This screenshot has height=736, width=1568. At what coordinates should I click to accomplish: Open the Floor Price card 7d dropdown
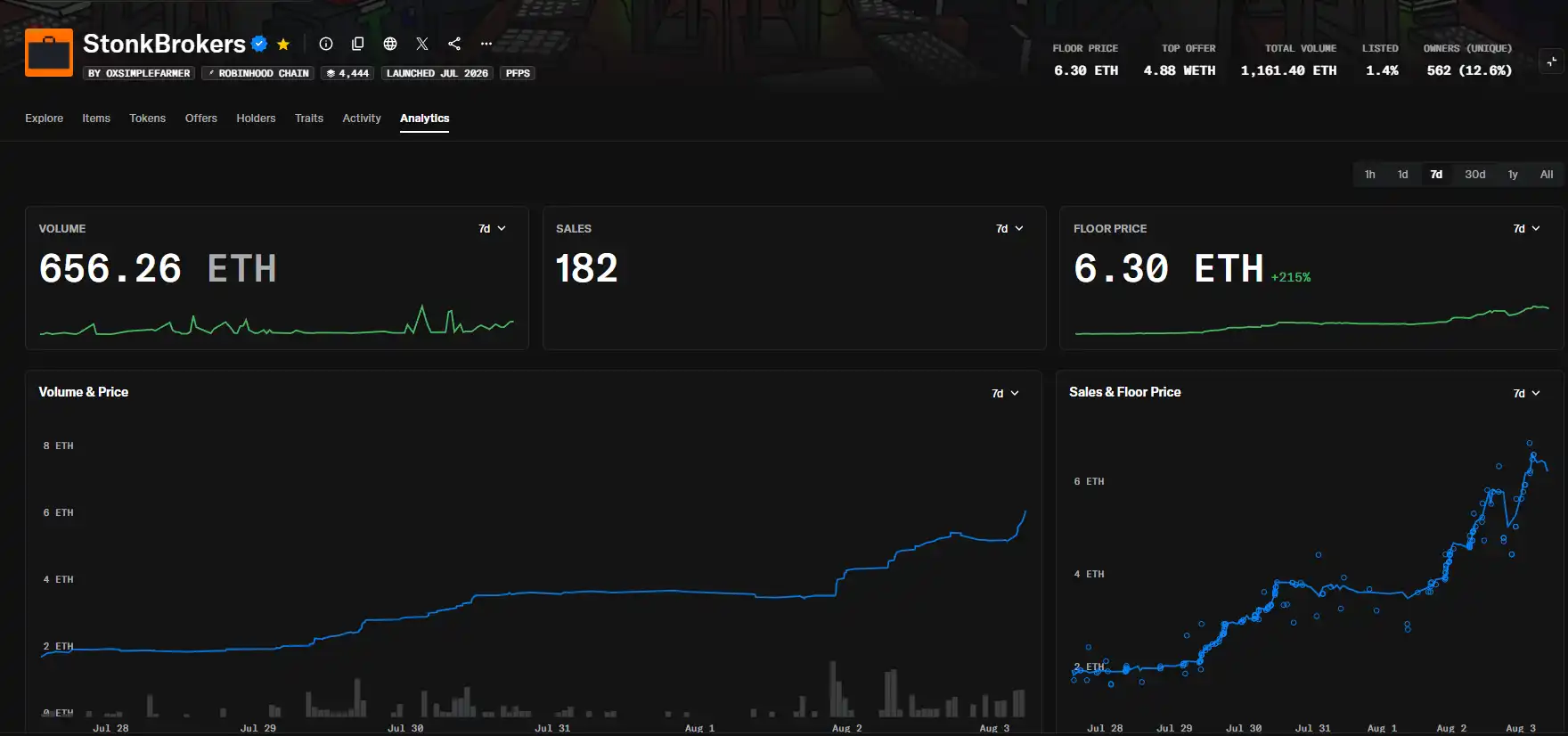coord(1527,229)
